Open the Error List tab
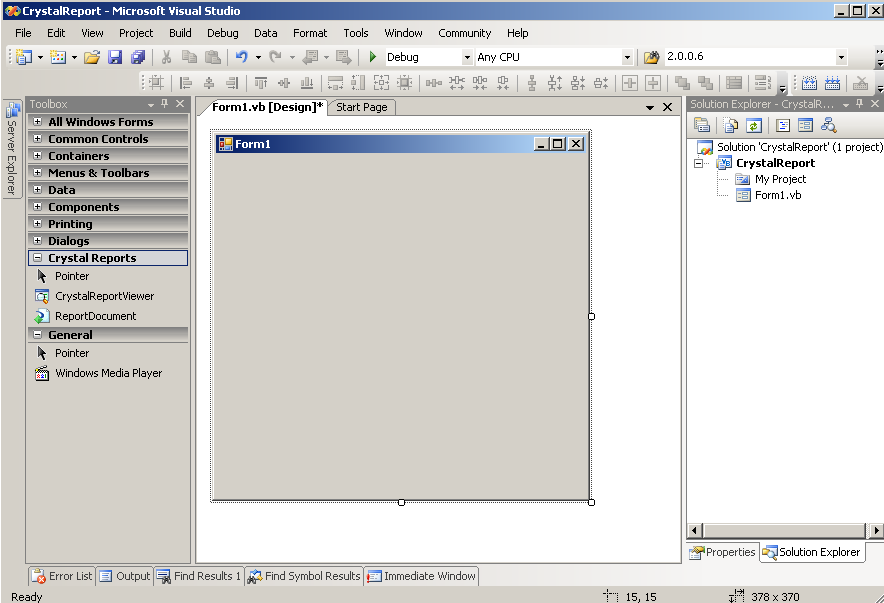This screenshot has height=603, width=884. click(x=62, y=576)
